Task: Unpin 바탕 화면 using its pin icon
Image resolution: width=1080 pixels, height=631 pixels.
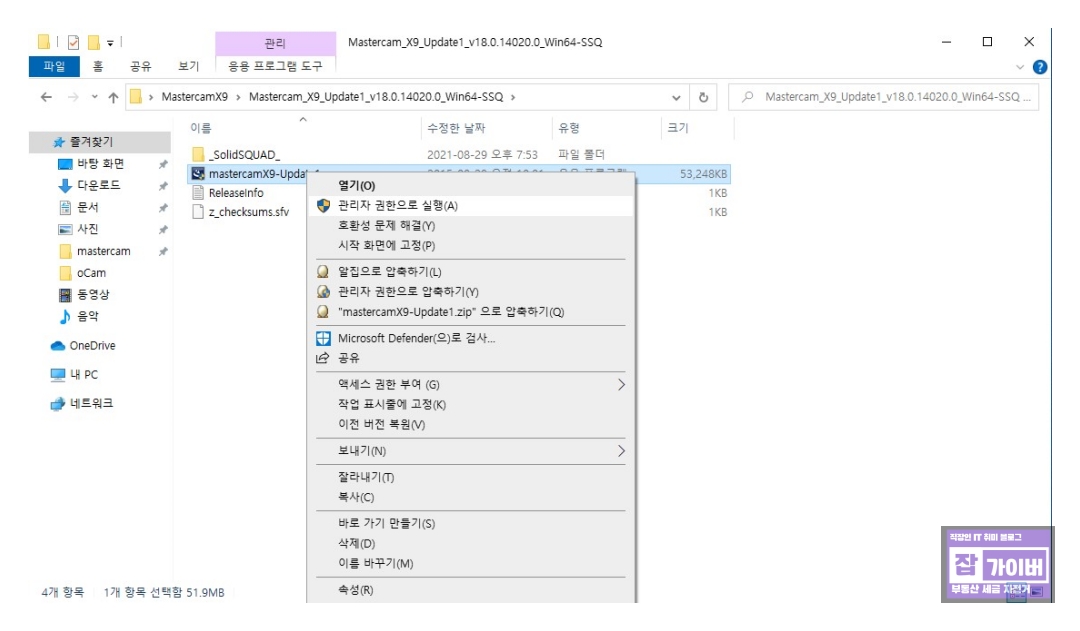Action: click(x=163, y=164)
